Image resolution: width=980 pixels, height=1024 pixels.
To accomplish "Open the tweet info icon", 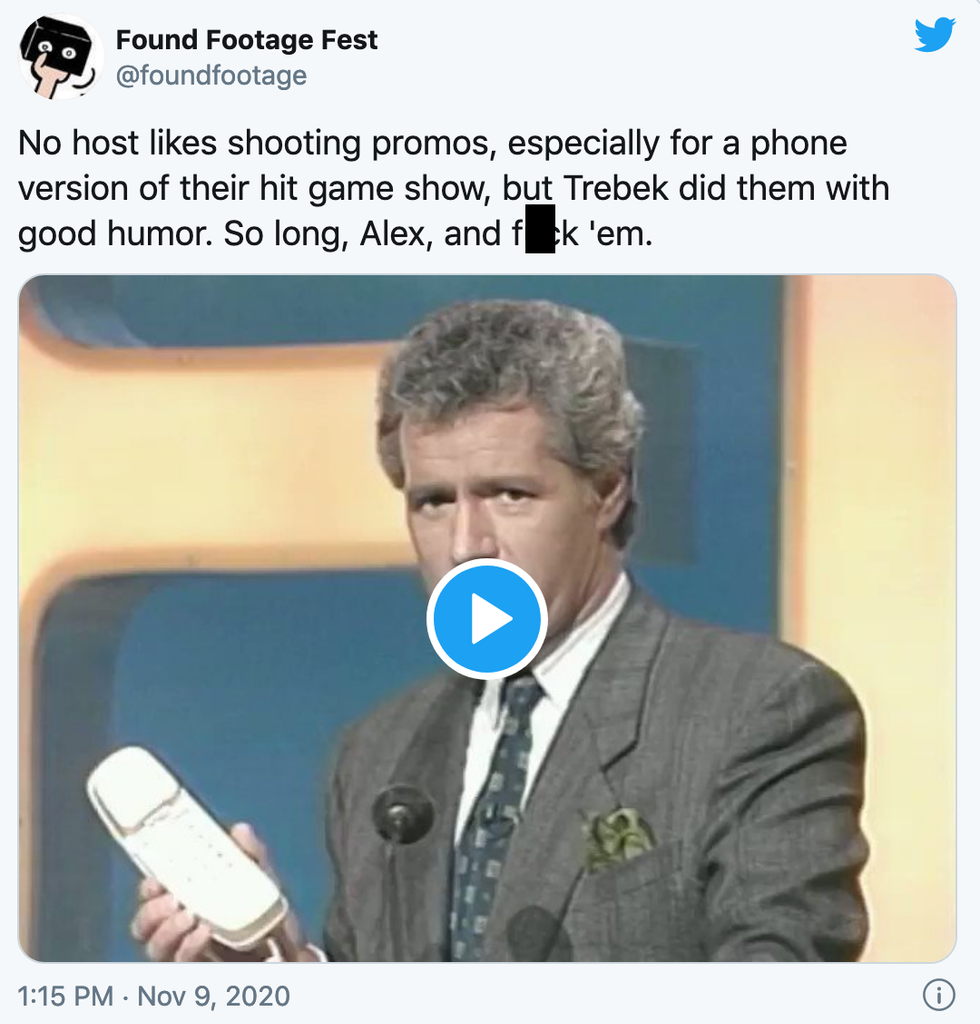I will coord(939,995).
